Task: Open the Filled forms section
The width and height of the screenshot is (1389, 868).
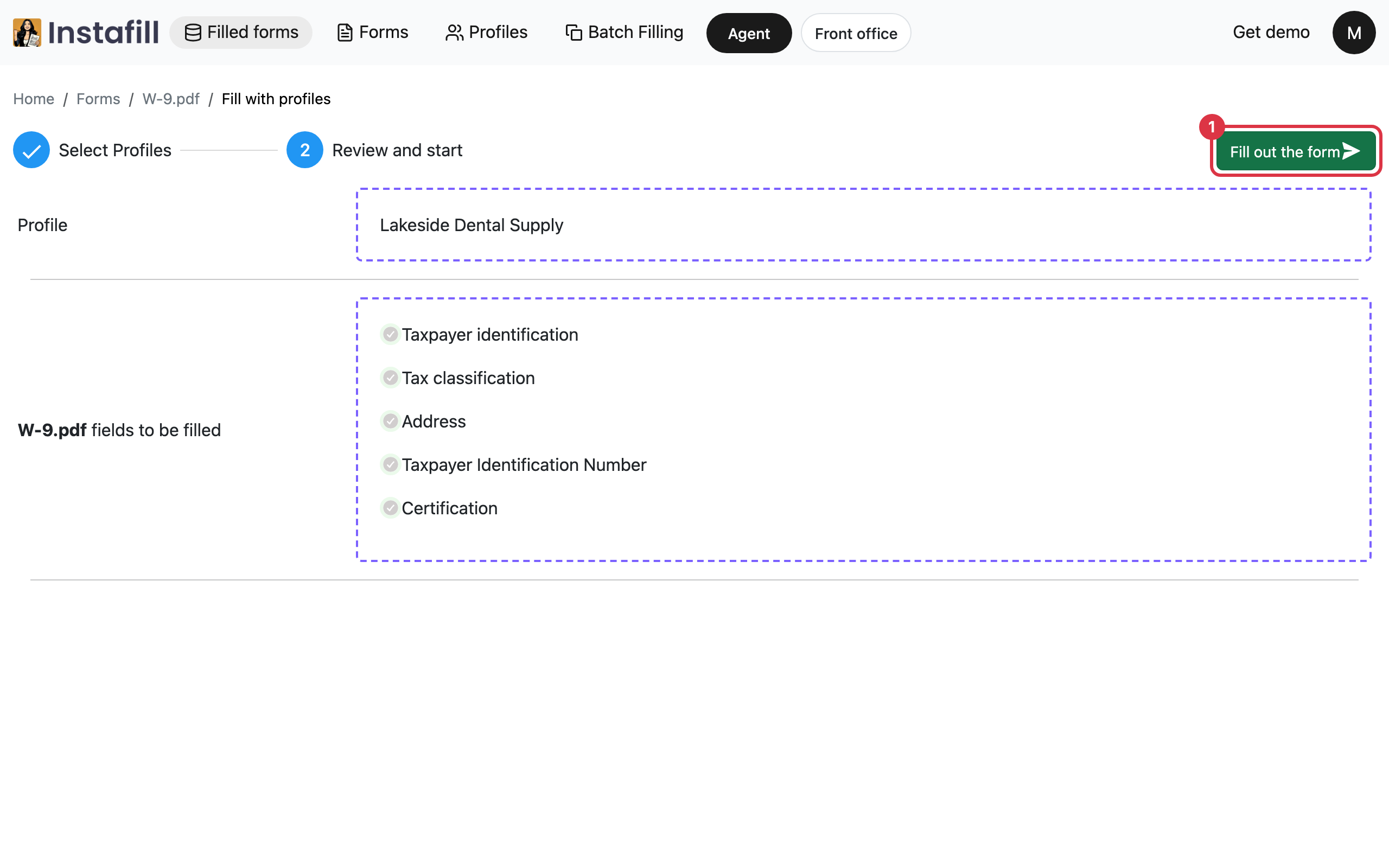Action: (241, 32)
